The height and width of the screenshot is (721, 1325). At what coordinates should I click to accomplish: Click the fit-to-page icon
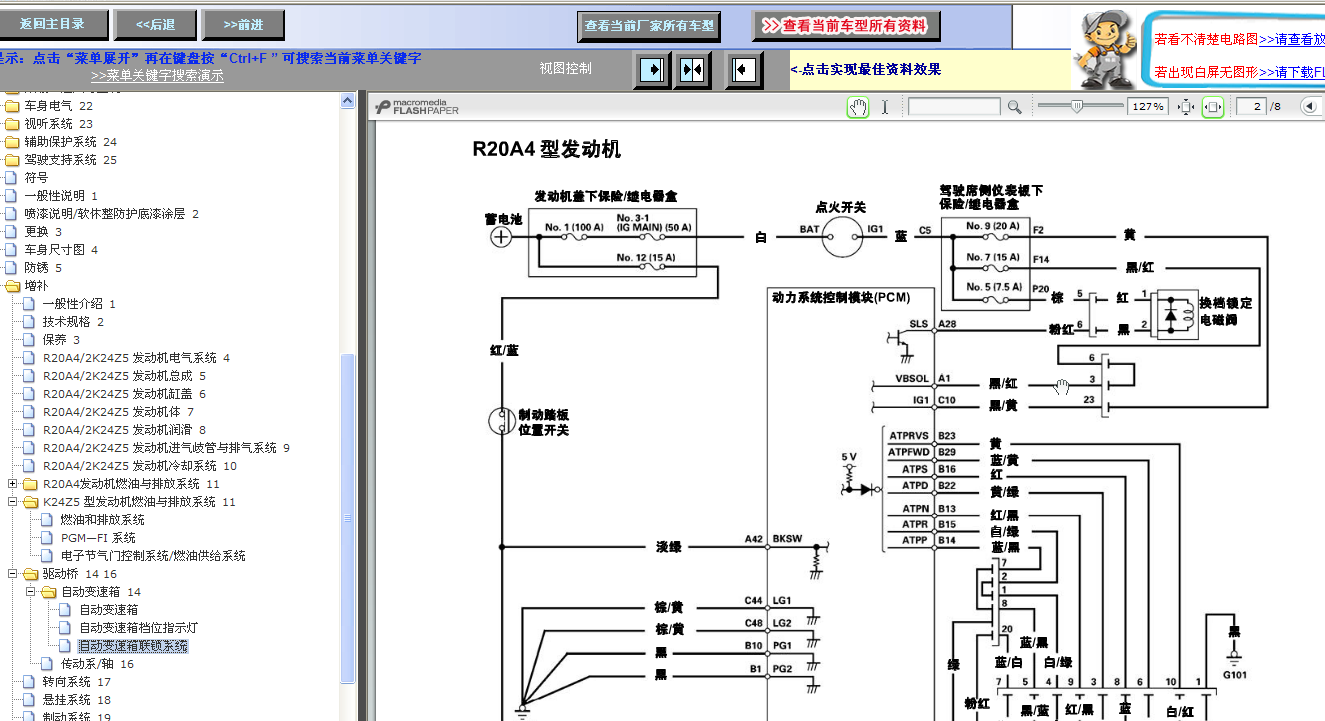[x=1186, y=107]
